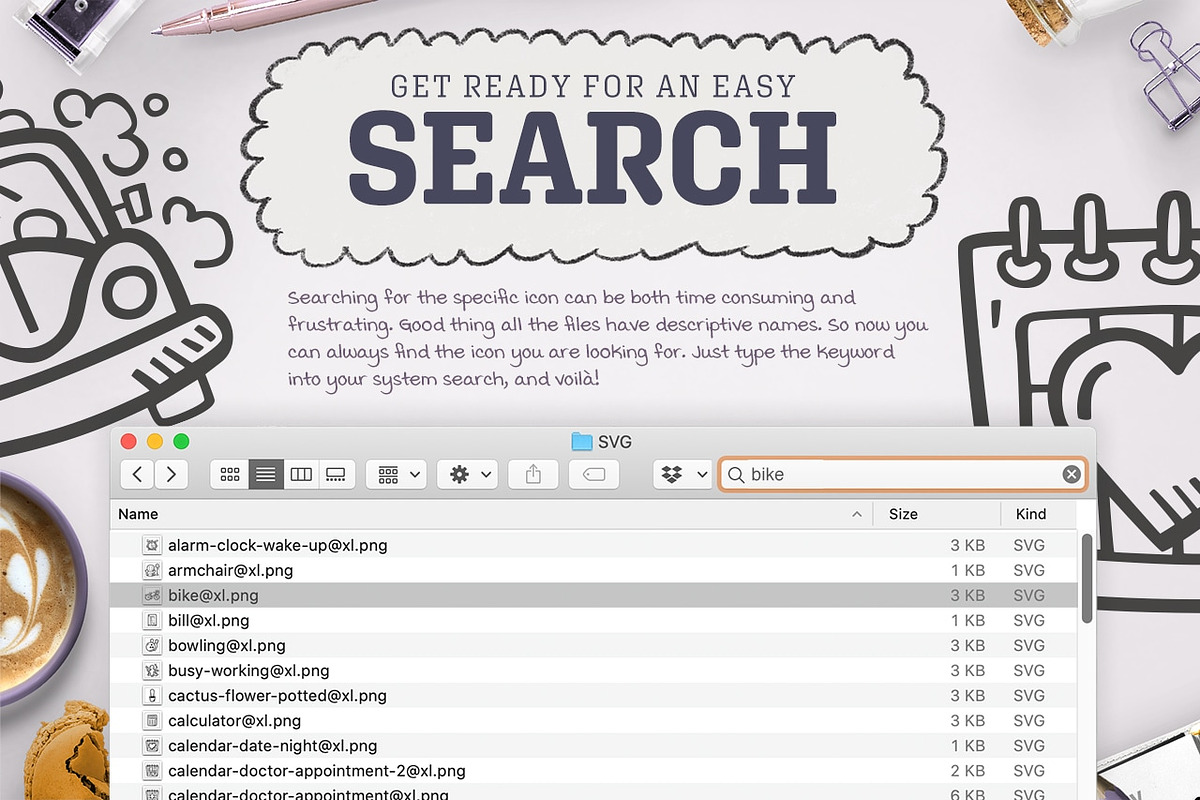
Task: Click the calendar-date-night file icon
Action: click(x=152, y=745)
